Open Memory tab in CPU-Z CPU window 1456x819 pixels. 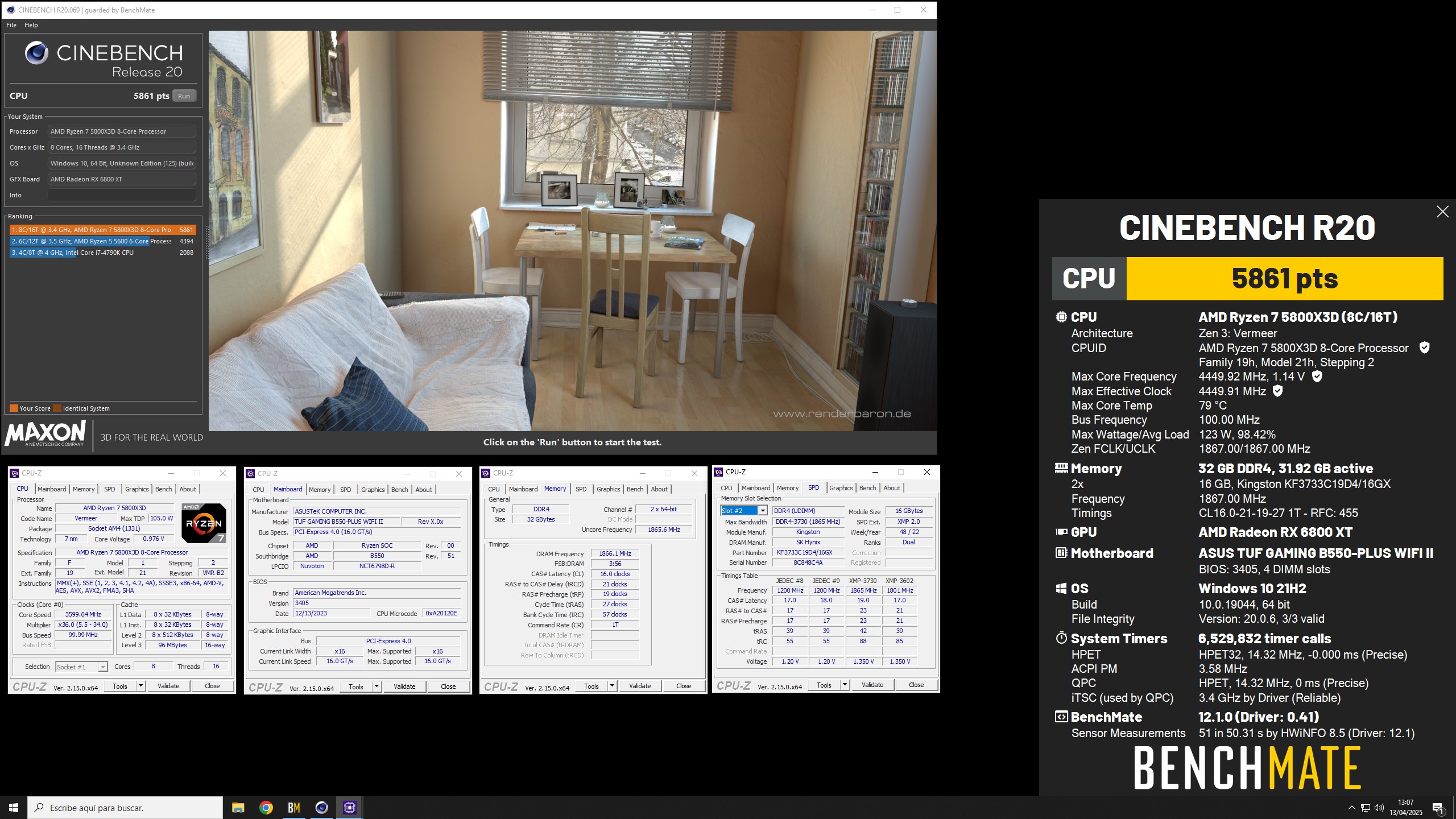coord(84,489)
